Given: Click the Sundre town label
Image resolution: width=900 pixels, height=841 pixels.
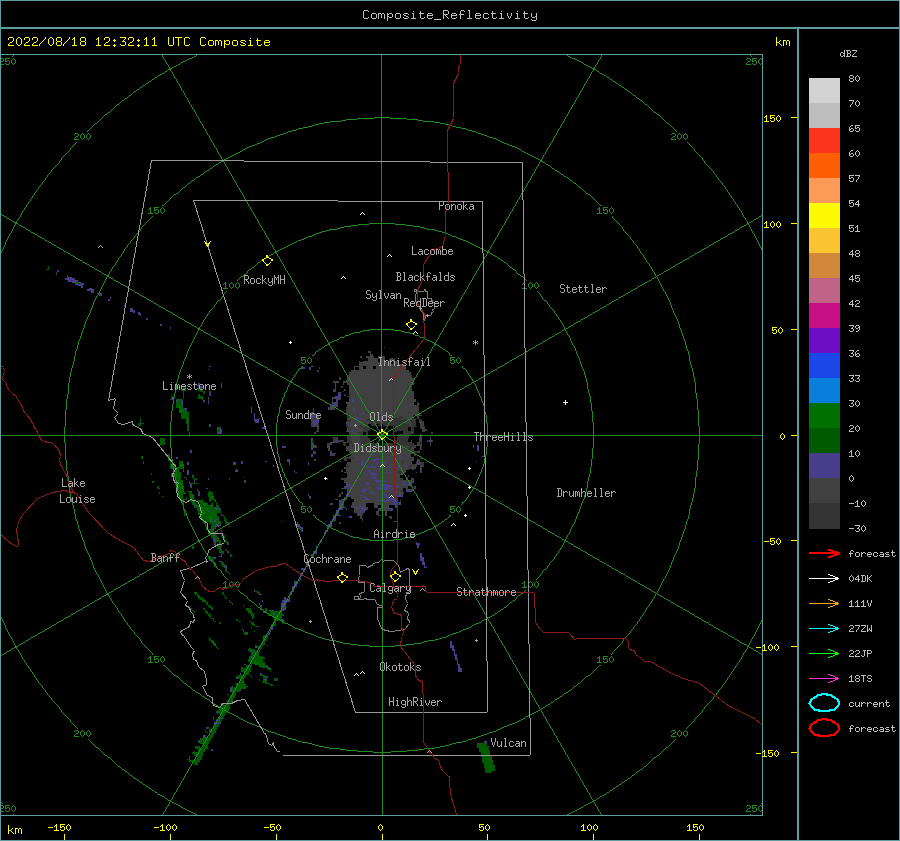Looking at the screenshot, I should point(303,414).
